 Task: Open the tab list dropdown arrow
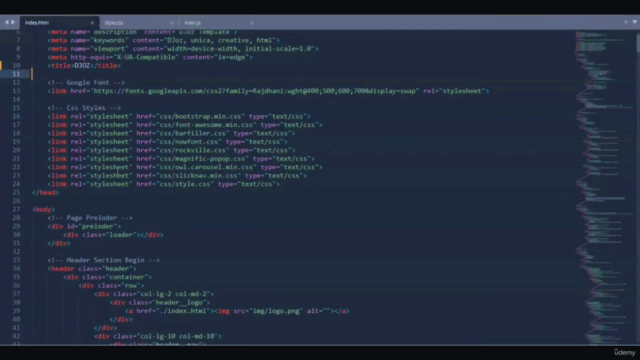click(x=635, y=22)
